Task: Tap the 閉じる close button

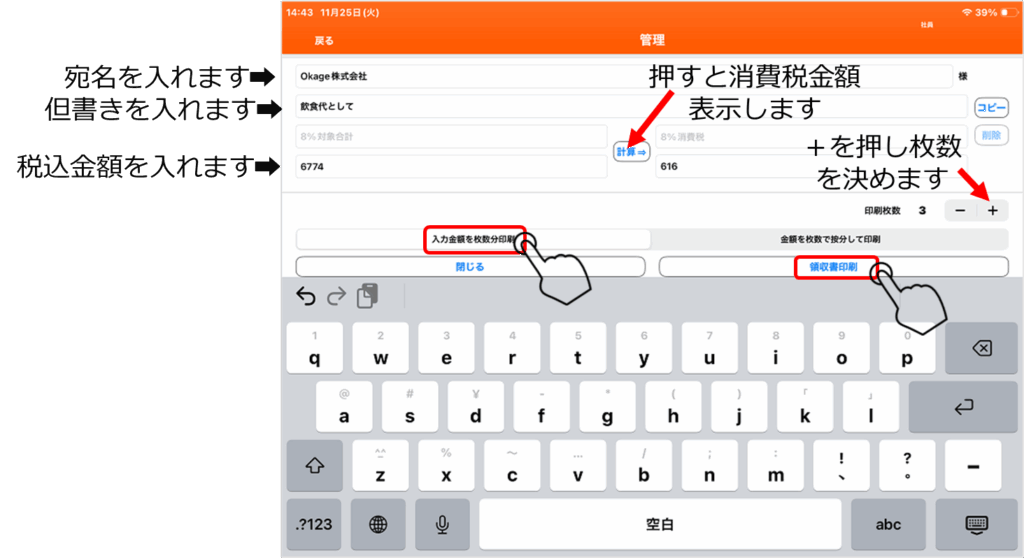Action: (x=470, y=267)
